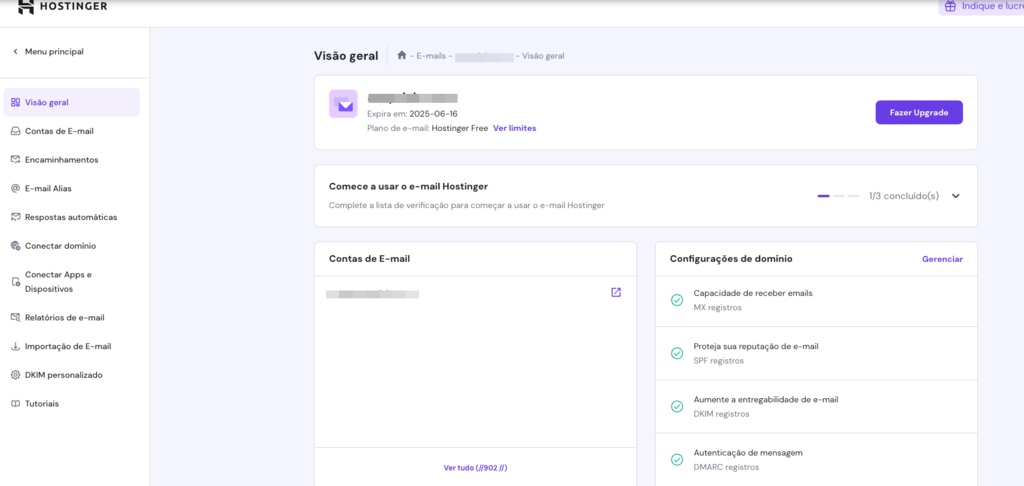Click the inbox icon for Contas de E-mail

point(16,131)
